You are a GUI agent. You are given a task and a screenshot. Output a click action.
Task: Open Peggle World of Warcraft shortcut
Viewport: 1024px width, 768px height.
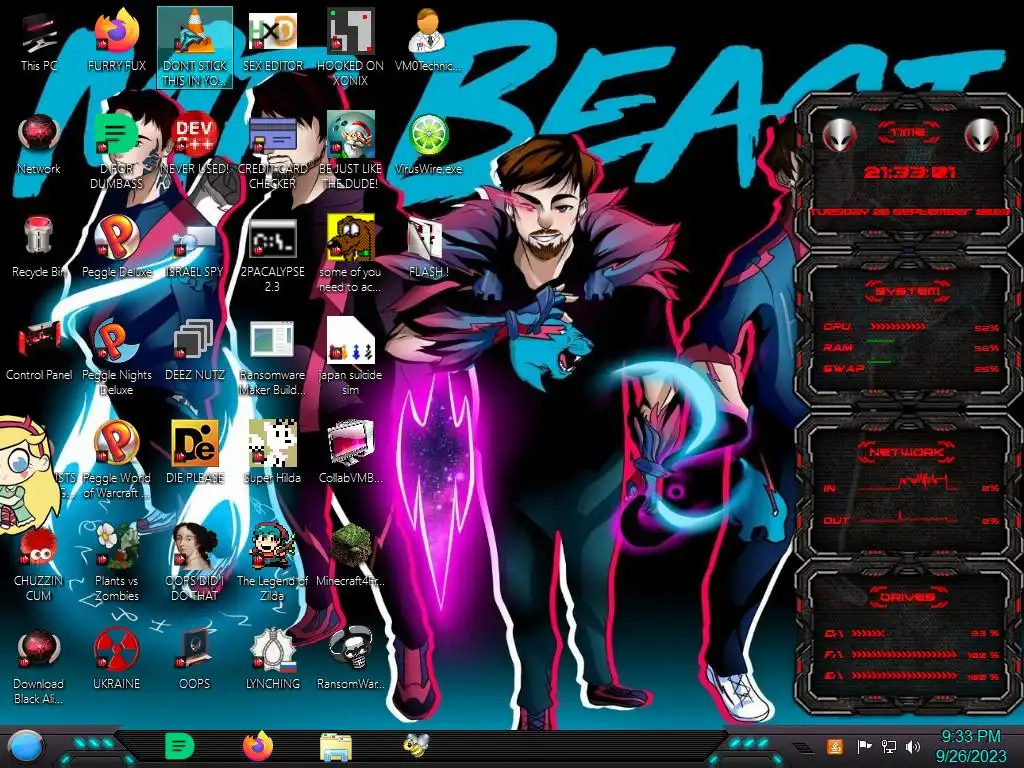click(x=116, y=460)
